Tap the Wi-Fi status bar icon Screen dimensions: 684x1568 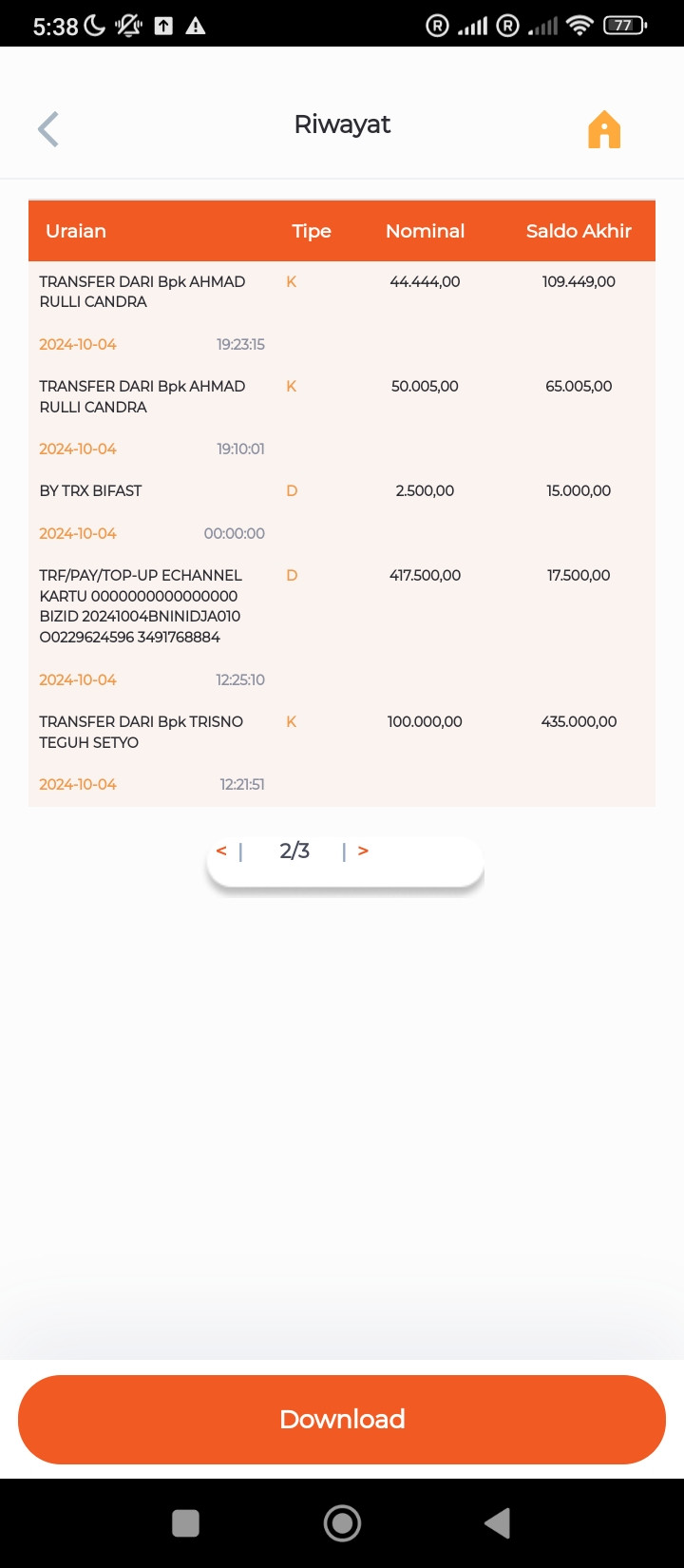pyautogui.click(x=579, y=26)
